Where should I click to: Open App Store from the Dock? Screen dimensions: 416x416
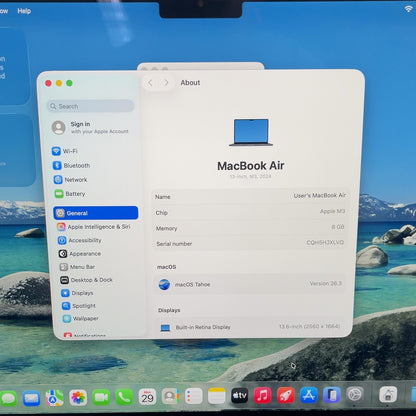[309, 395]
